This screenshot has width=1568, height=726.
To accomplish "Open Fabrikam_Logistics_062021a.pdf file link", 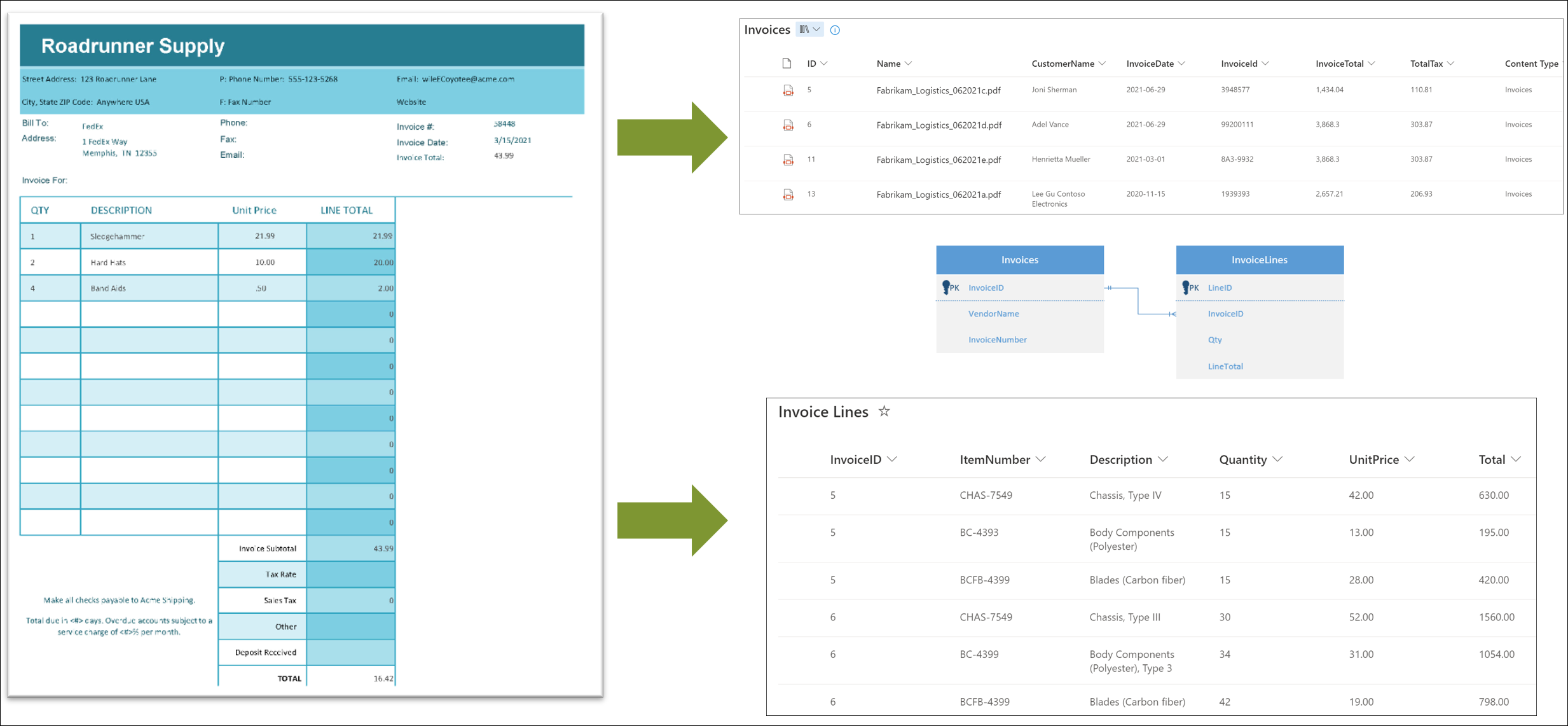I will (939, 195).
